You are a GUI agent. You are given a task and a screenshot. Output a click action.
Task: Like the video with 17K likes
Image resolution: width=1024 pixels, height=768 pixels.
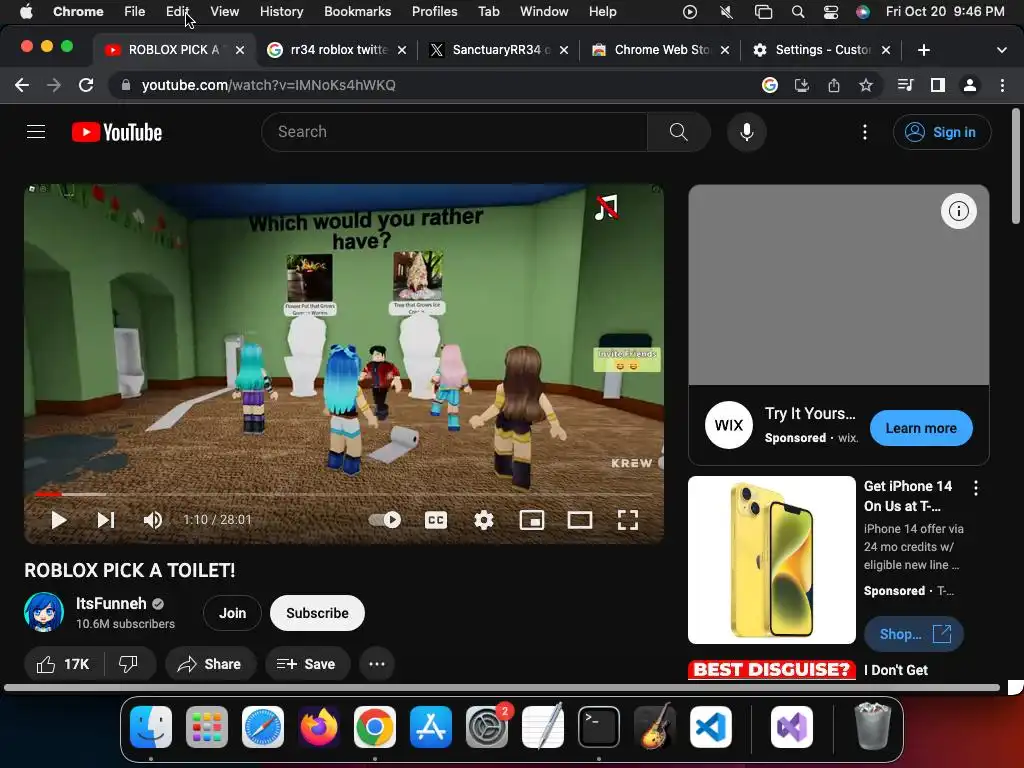63,664
